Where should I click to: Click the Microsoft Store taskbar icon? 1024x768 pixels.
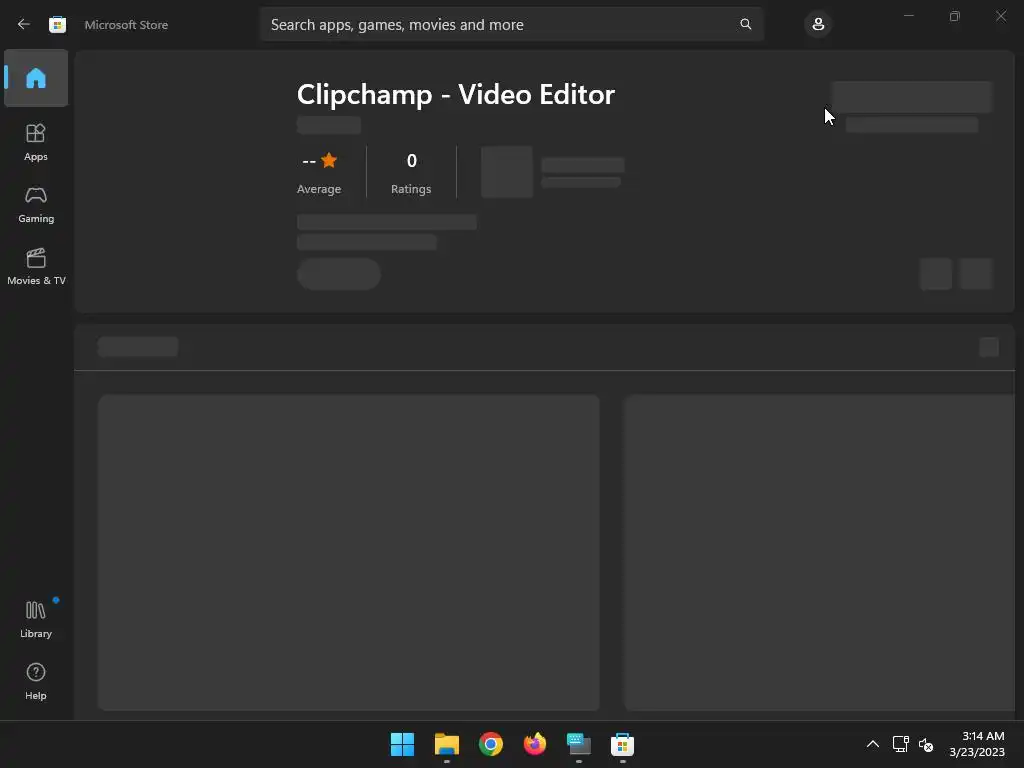tap(622, 744)
